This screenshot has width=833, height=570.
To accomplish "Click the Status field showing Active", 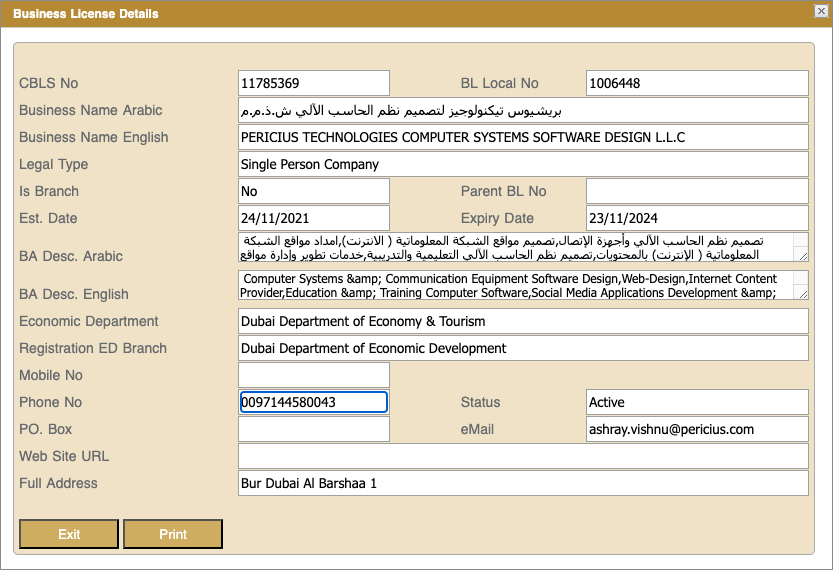I will point(696,402).
